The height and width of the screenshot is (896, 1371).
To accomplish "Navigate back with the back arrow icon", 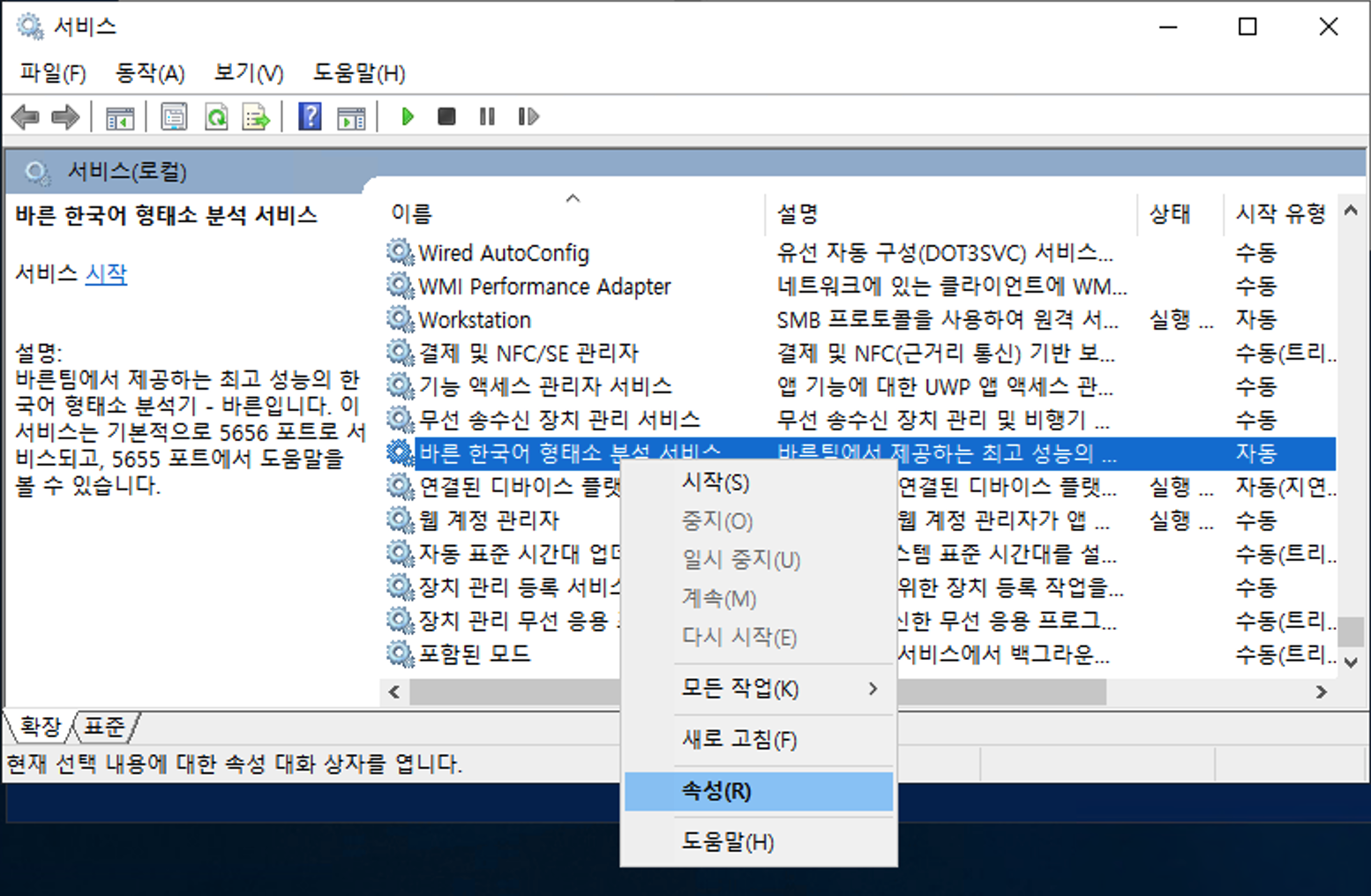I will click(25, 116).
